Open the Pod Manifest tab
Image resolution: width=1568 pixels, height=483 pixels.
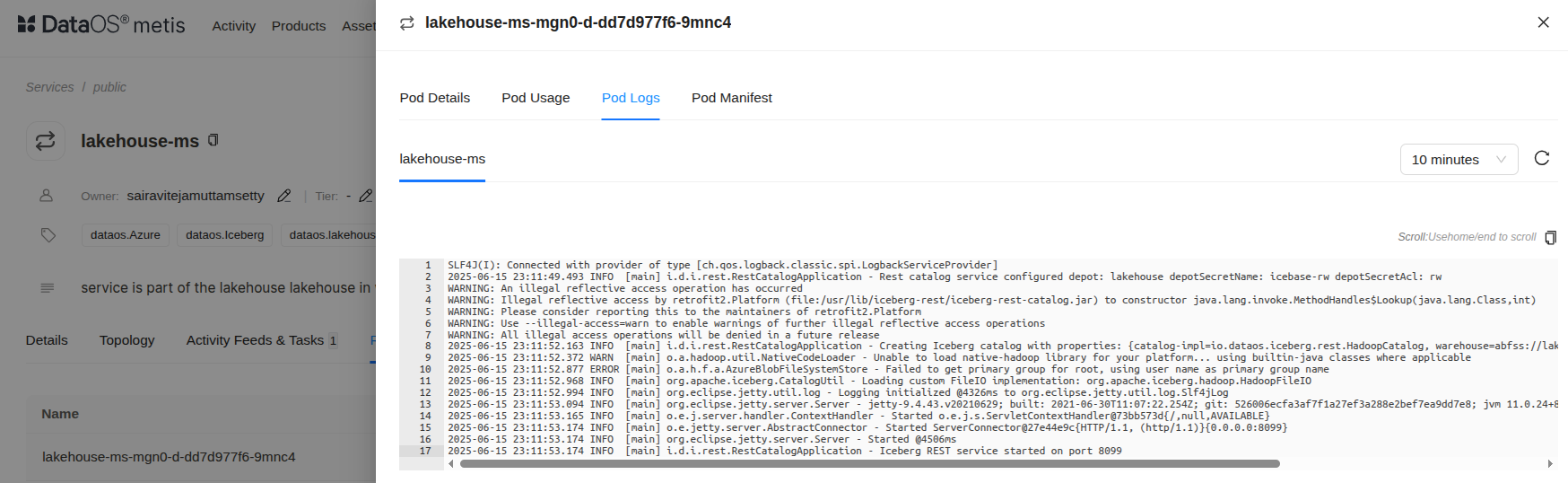(x=731, y=98)
